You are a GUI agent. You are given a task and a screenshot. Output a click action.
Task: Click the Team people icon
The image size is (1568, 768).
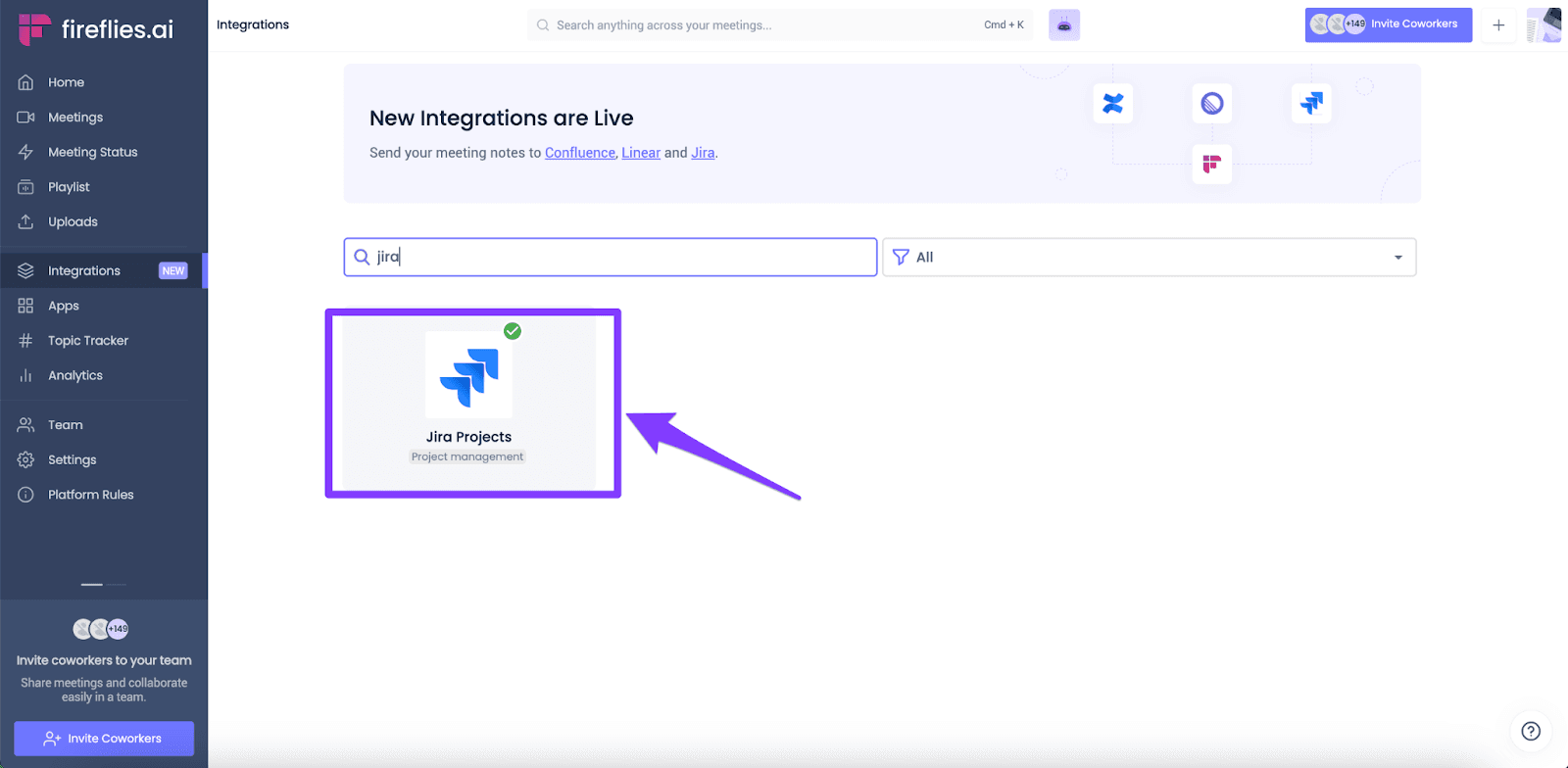click(x=26, y=425)
